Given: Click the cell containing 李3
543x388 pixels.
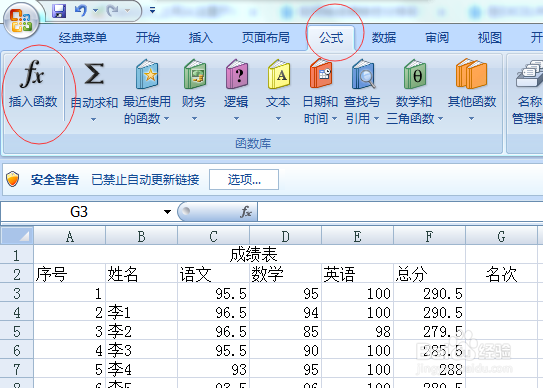Looking at the screenshot, I should tap(141, 350).
